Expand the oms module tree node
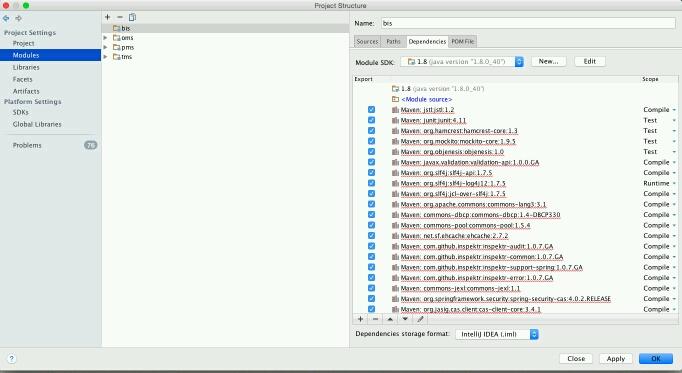Screen dimensions: 682x373 pos(105,38)
